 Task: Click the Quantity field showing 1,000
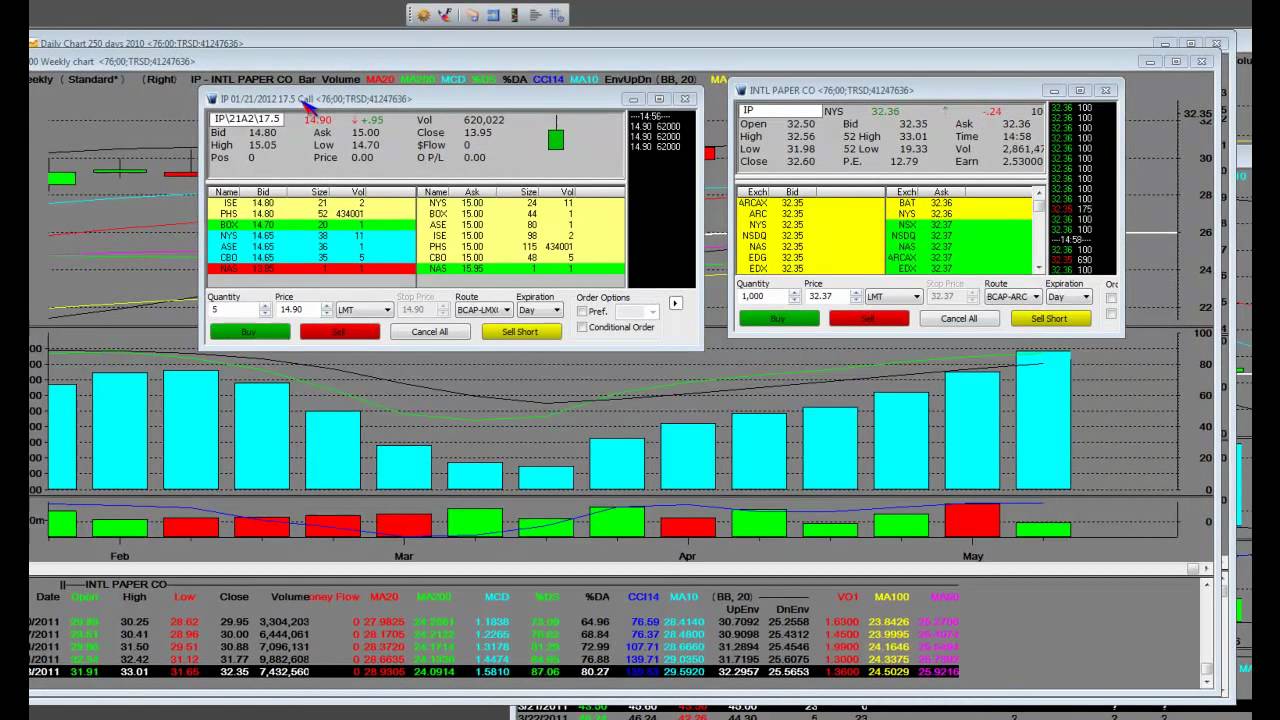click(x=763, y=297)
